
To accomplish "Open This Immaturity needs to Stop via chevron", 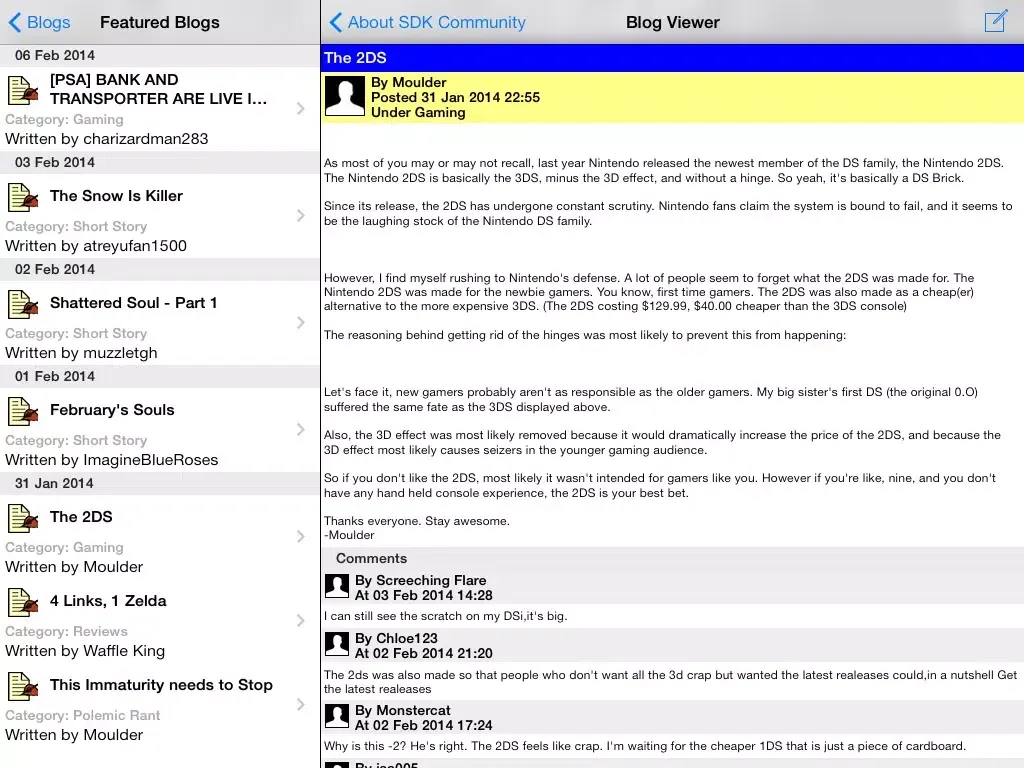I will [300, 705].
